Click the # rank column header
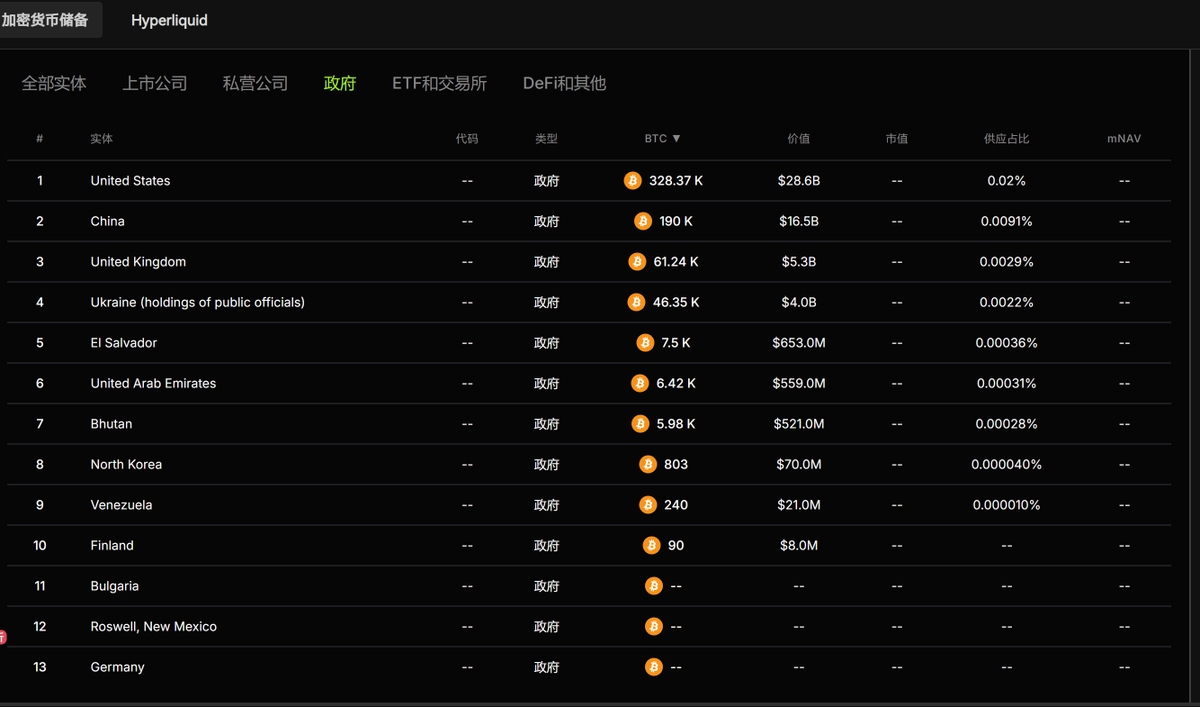 [40, 139]
